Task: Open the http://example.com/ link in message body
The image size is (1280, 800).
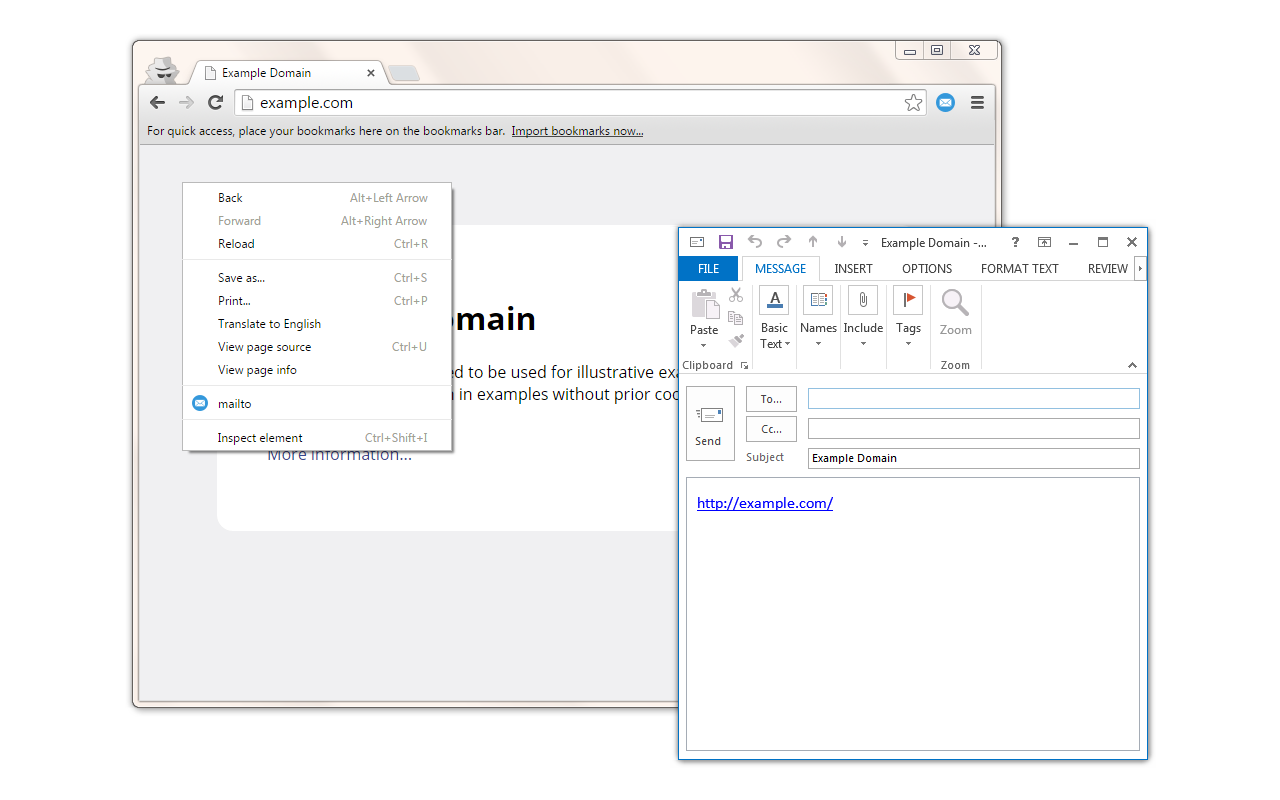Action: [x=765, y=503]
